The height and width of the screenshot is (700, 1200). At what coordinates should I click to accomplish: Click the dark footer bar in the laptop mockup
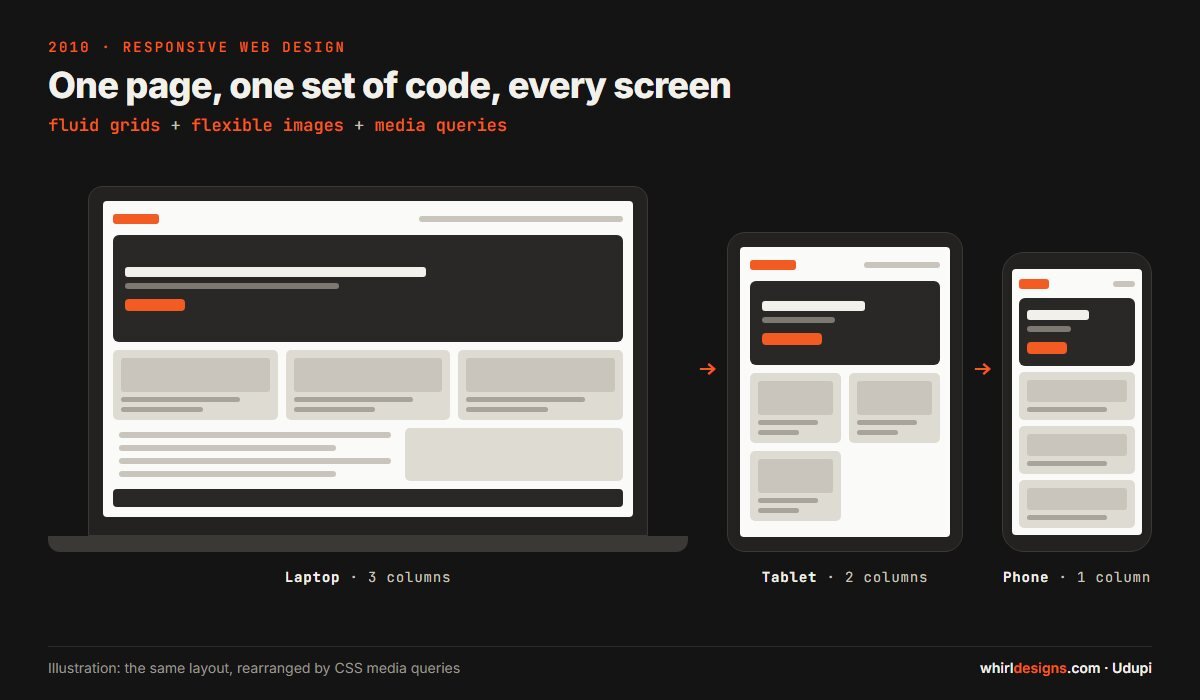click(368, 498)
